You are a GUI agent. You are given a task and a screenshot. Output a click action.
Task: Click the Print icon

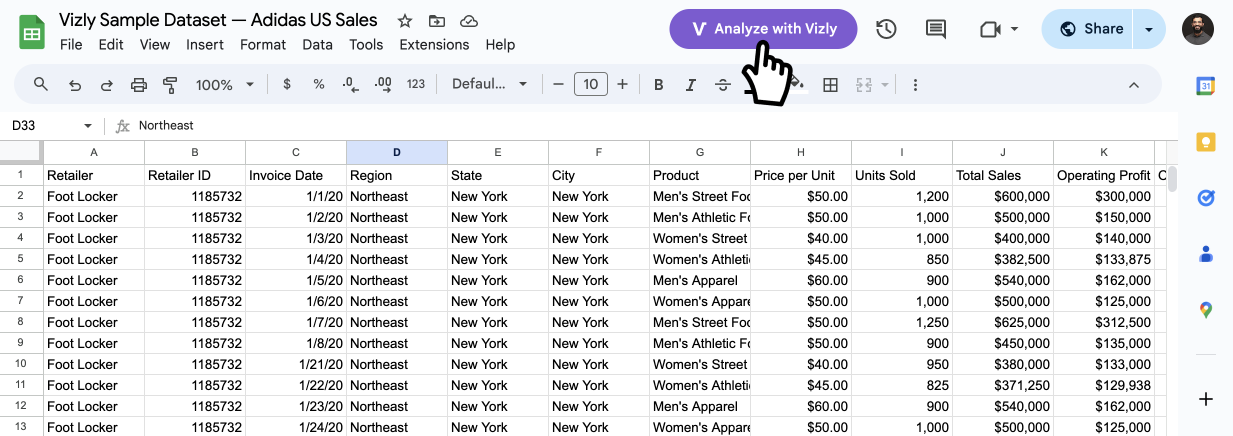[x=139, y=85]
